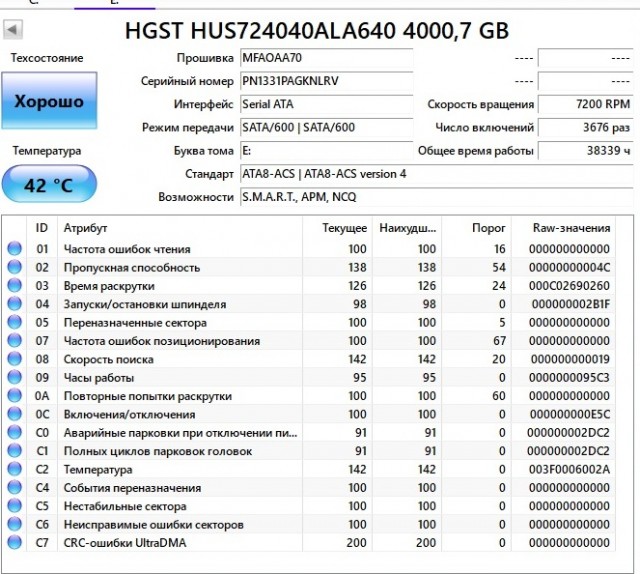Select row Частота ошибок позиционирования
Screen dimensions: 640x574
tap(309, 340)
